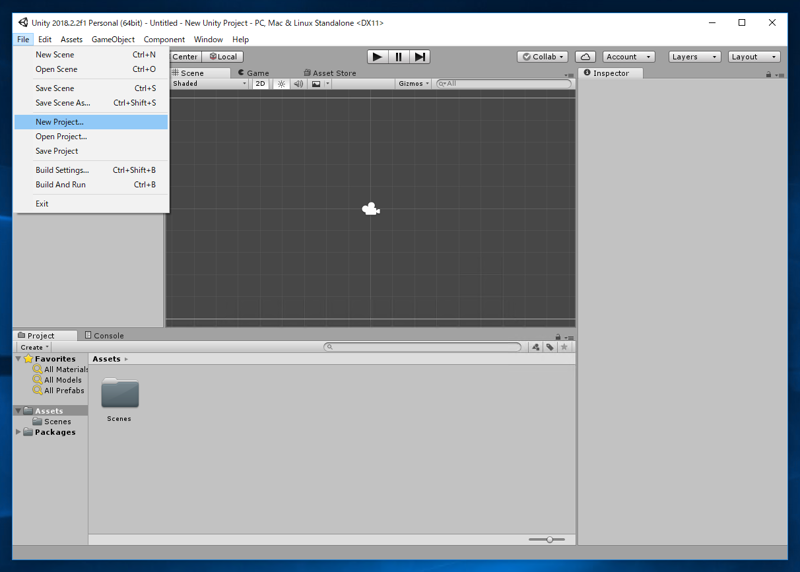Screen dimensions: 800x572
Task: Toggle the Project panel lock icon
Action: pos(558,337)
